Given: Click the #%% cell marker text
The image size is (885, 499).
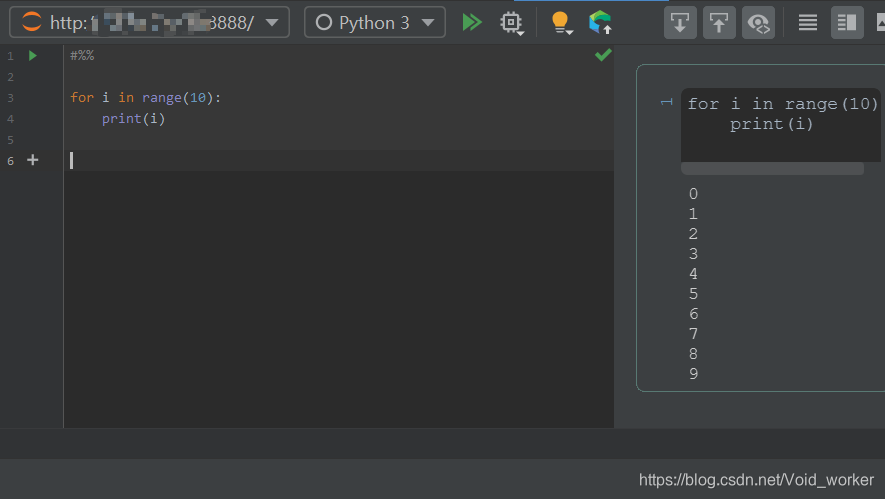Looking at the screenshot, I should 82,55.
